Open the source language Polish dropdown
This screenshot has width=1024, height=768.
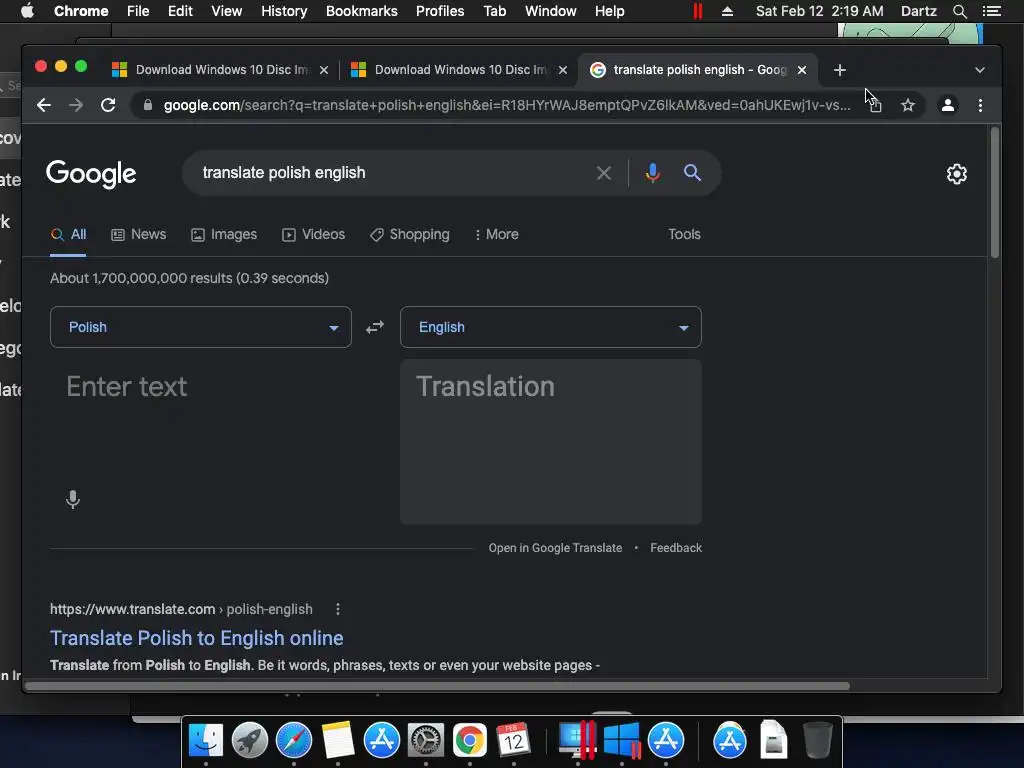coord(200,327)
